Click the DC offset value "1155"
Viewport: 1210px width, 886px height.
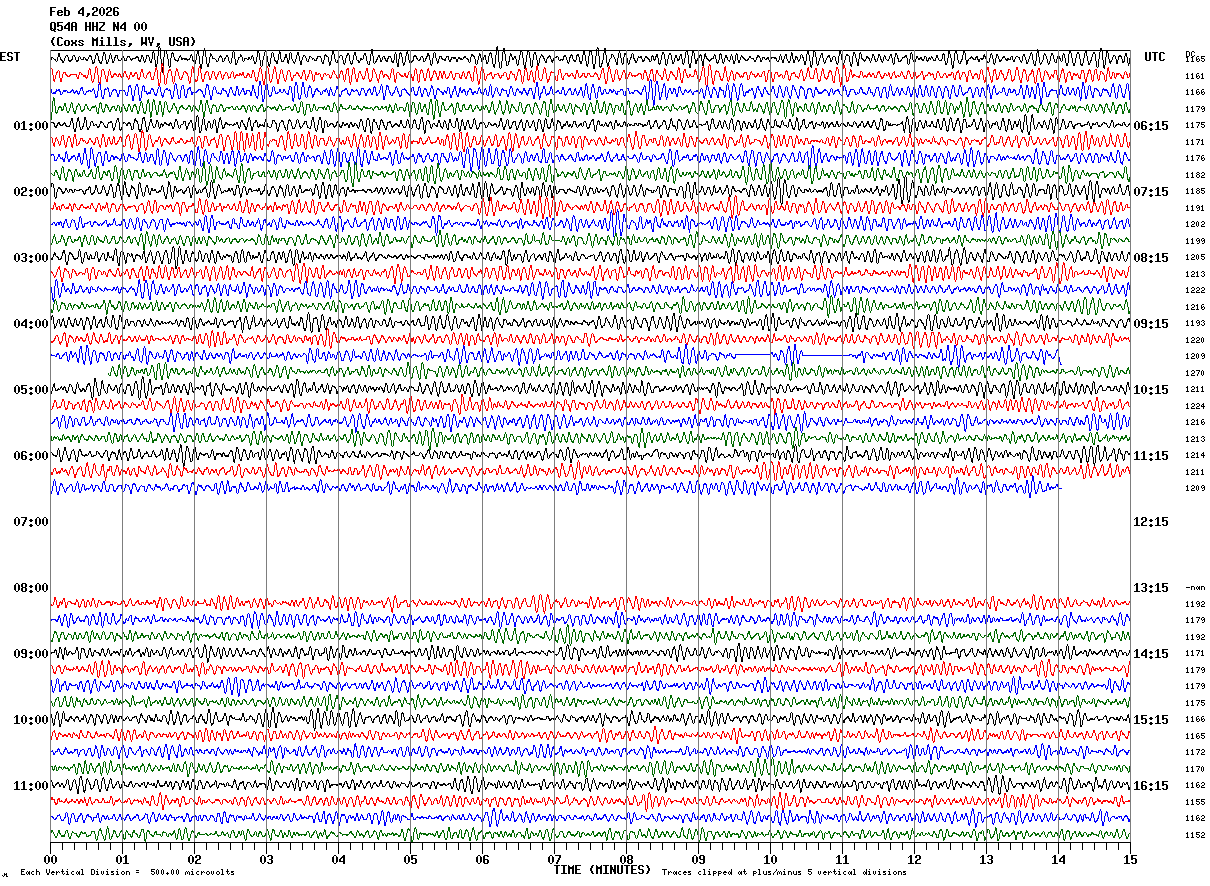(x=1195, y=802)
